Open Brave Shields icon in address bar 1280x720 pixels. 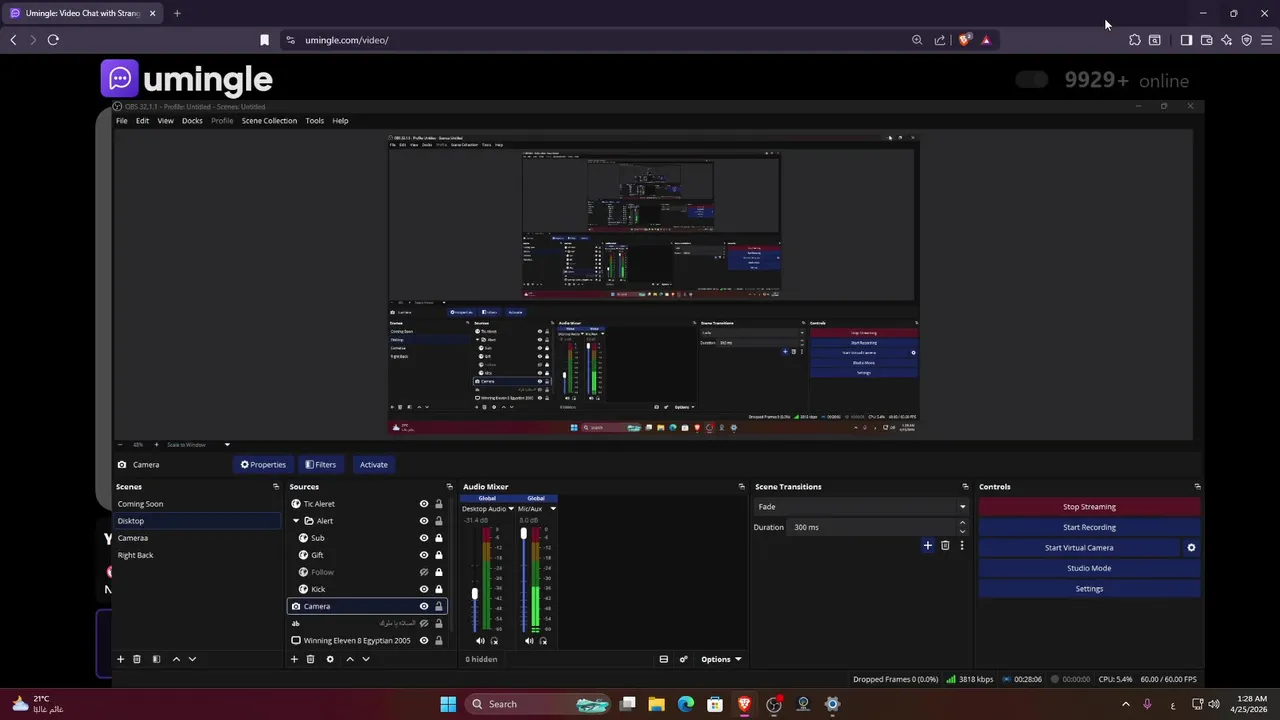pyautogui.click(x=964, y=40)
